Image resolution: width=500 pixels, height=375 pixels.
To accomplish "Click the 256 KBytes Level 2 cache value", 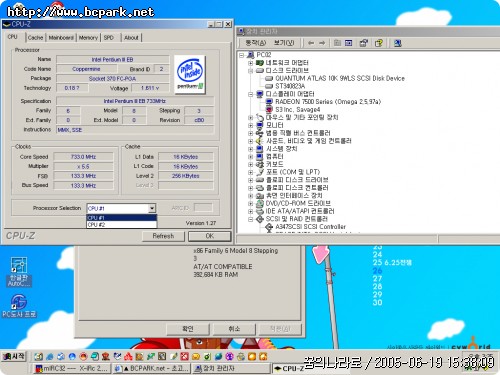I will pos(185,176).
